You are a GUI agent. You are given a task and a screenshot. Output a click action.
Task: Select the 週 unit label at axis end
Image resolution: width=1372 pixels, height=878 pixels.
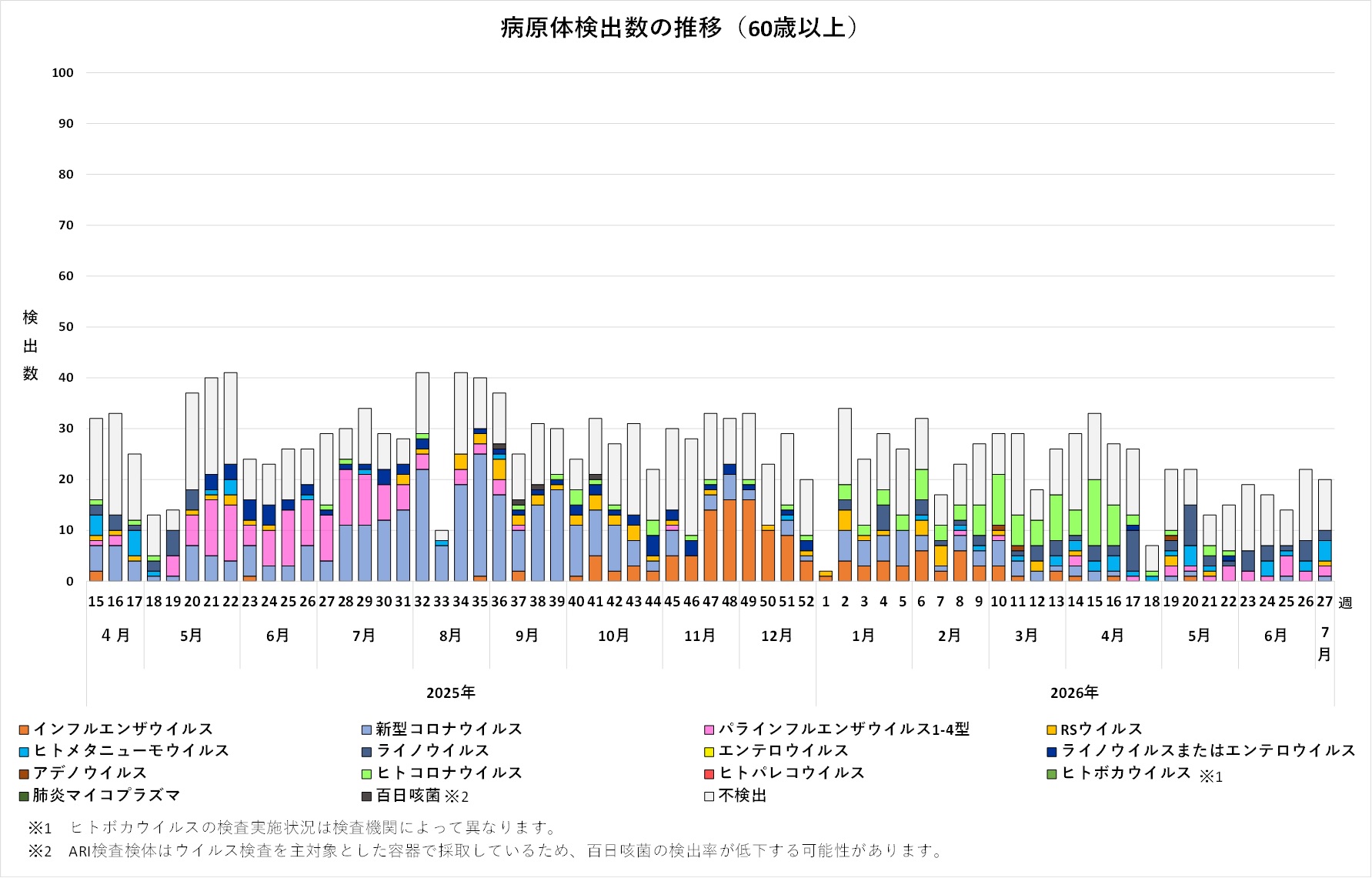point(1345,603)
